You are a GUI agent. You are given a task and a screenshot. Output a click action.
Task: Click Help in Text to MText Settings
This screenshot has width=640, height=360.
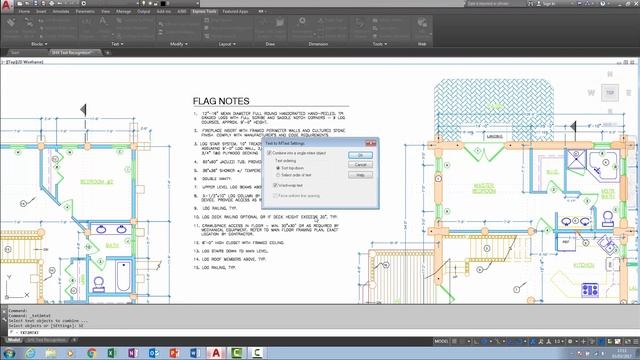(360, 175)
